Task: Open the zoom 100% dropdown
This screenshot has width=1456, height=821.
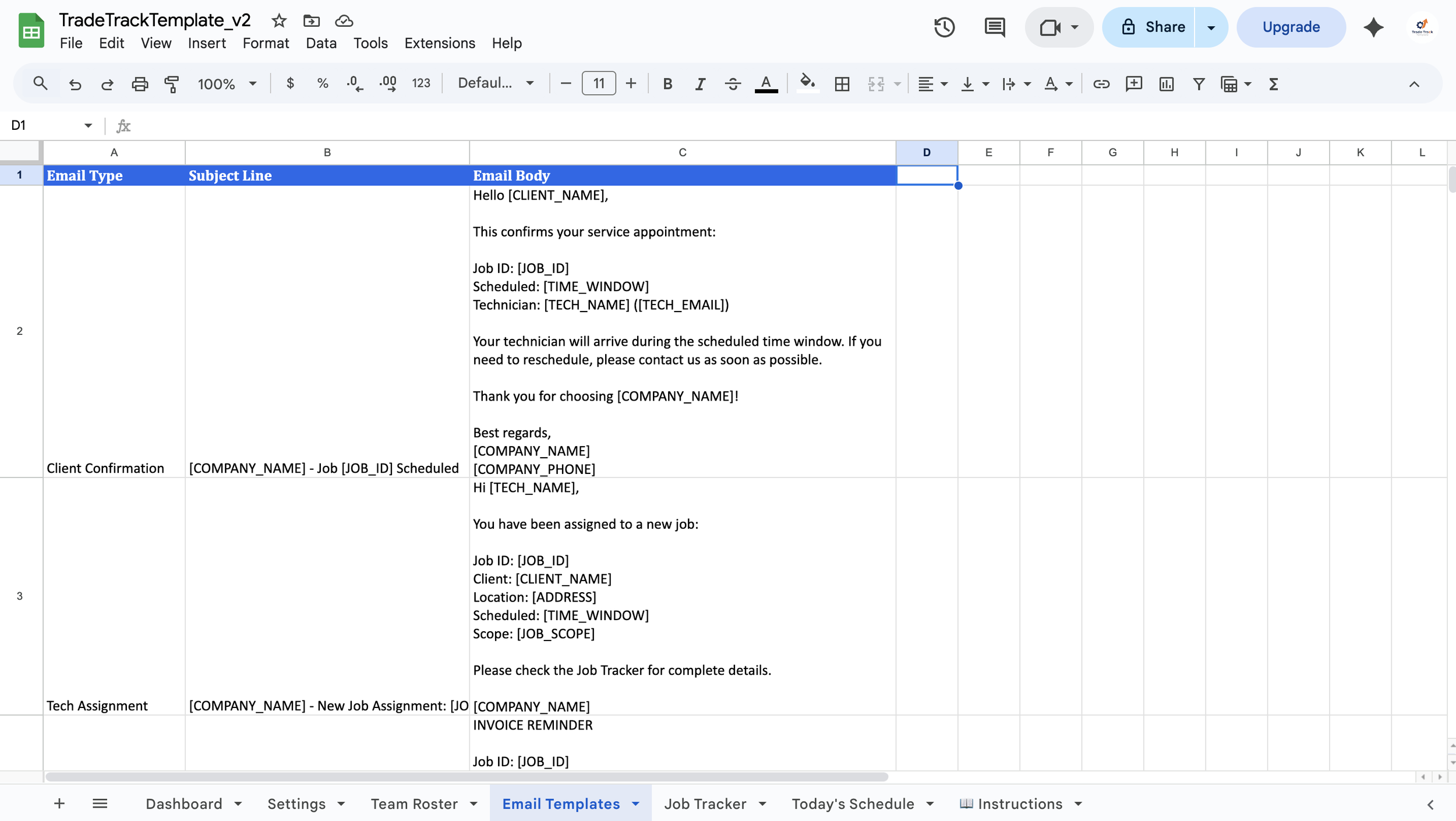Action: pyautogui.click(x=227, y=84)
